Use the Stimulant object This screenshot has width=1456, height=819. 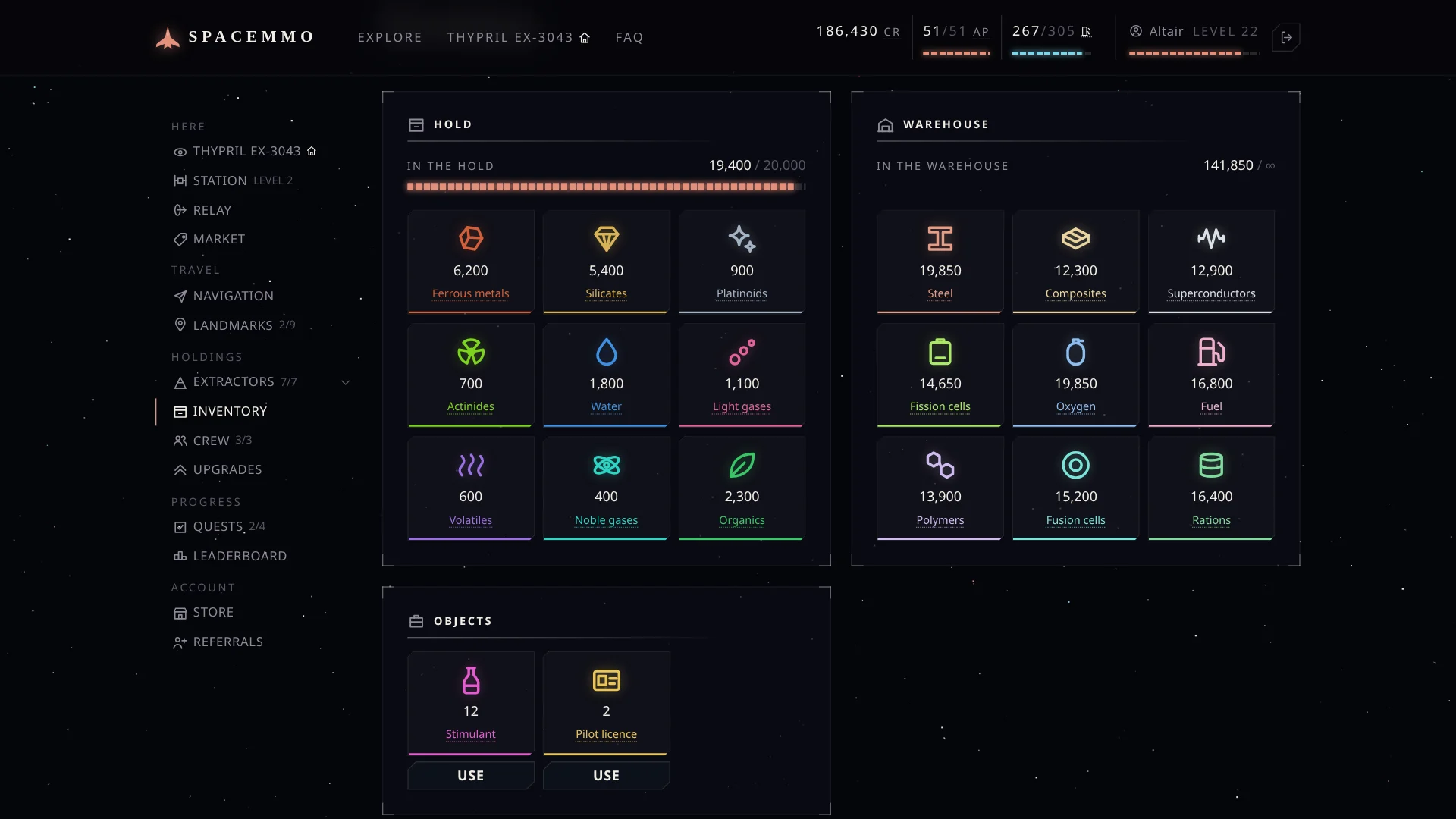tap(471, 775)
